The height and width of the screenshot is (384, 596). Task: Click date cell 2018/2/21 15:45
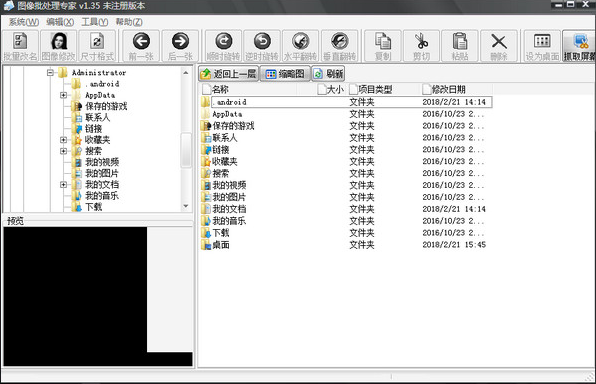(x=454, y=244)
